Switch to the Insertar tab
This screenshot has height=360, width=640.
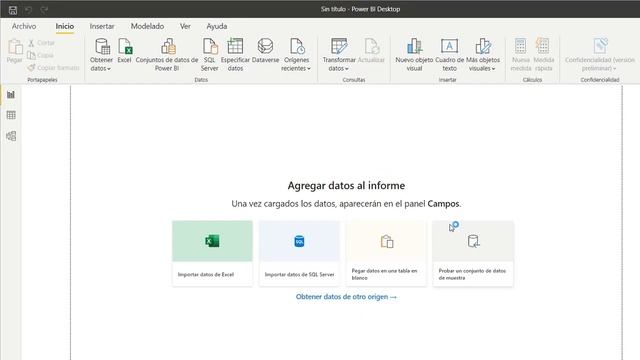point(102,26)
